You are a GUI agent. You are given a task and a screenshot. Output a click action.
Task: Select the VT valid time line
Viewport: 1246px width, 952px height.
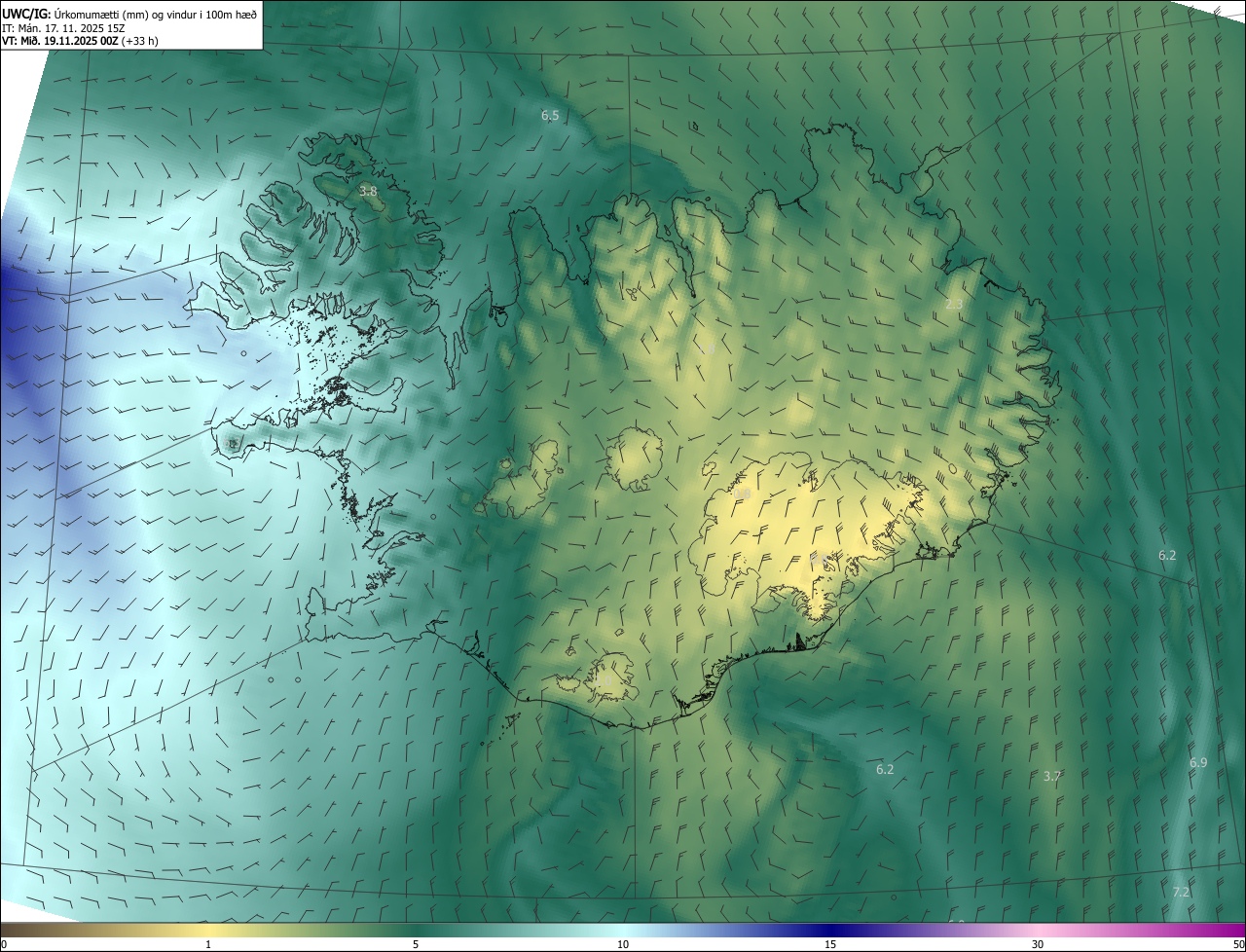tap(80, 41)
